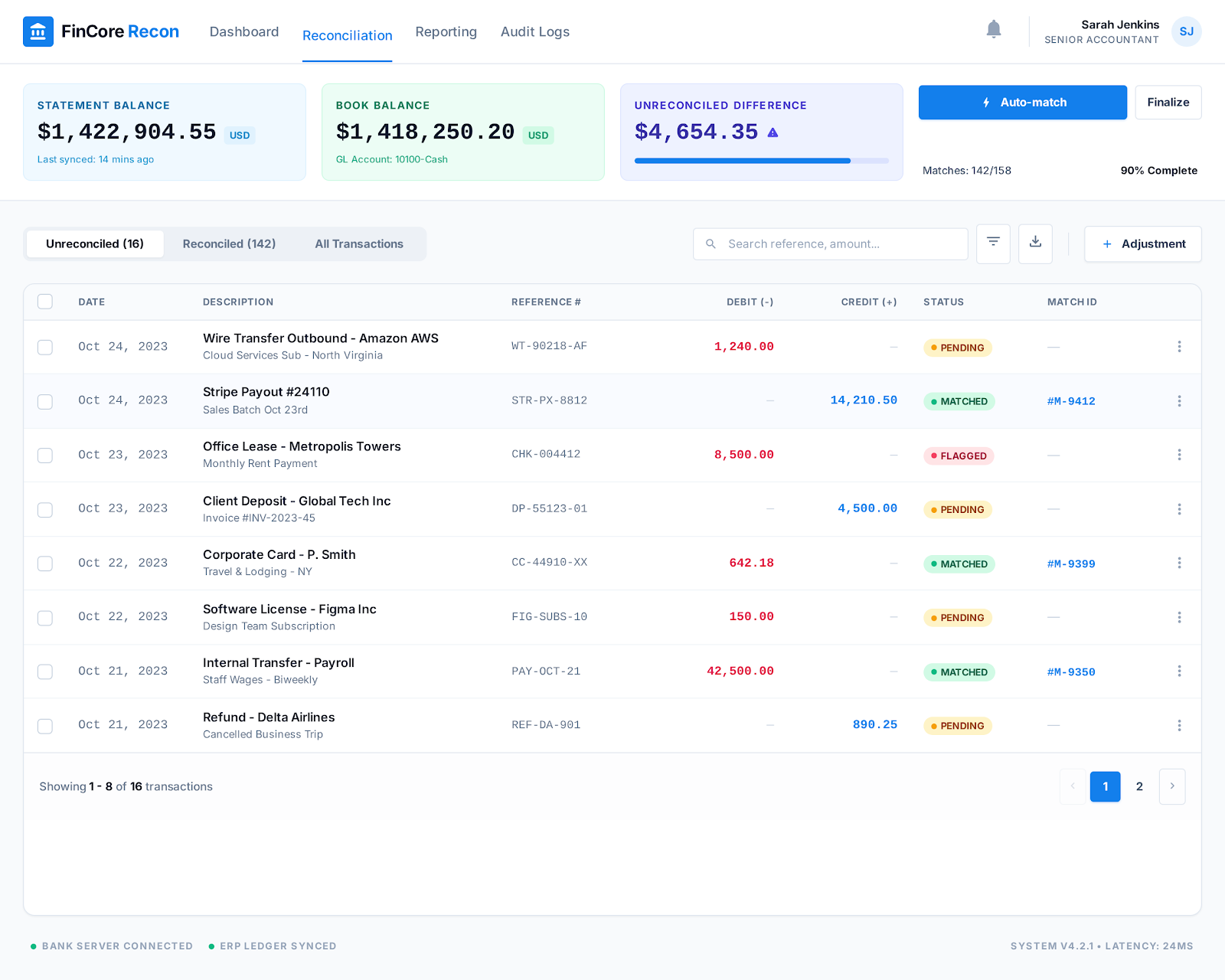Viewport: 1225px width, 980px height.
Task: Select all transactions with header checkbox
Action: tap(44, 302)
